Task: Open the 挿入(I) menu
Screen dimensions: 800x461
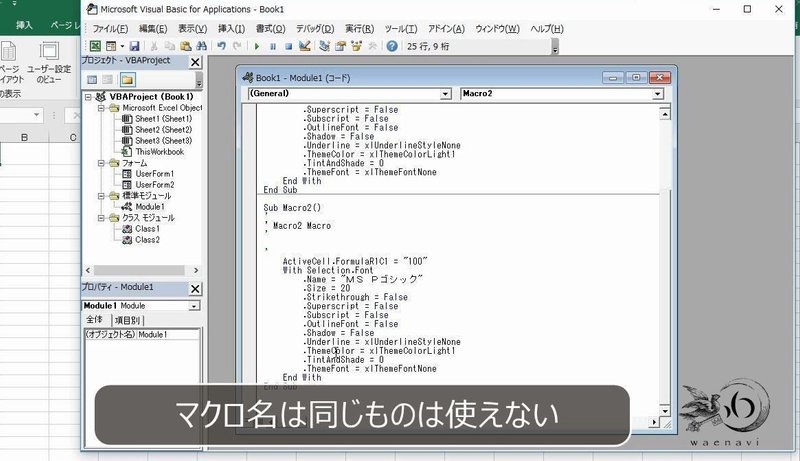Action: [231, 29]
